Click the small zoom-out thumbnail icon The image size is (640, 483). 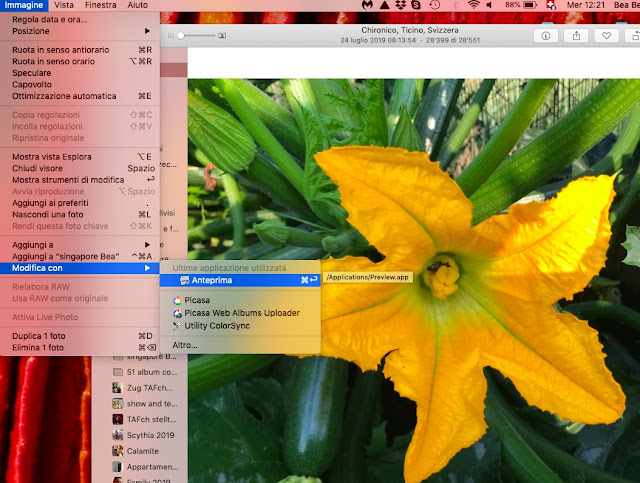click(171, 36)
